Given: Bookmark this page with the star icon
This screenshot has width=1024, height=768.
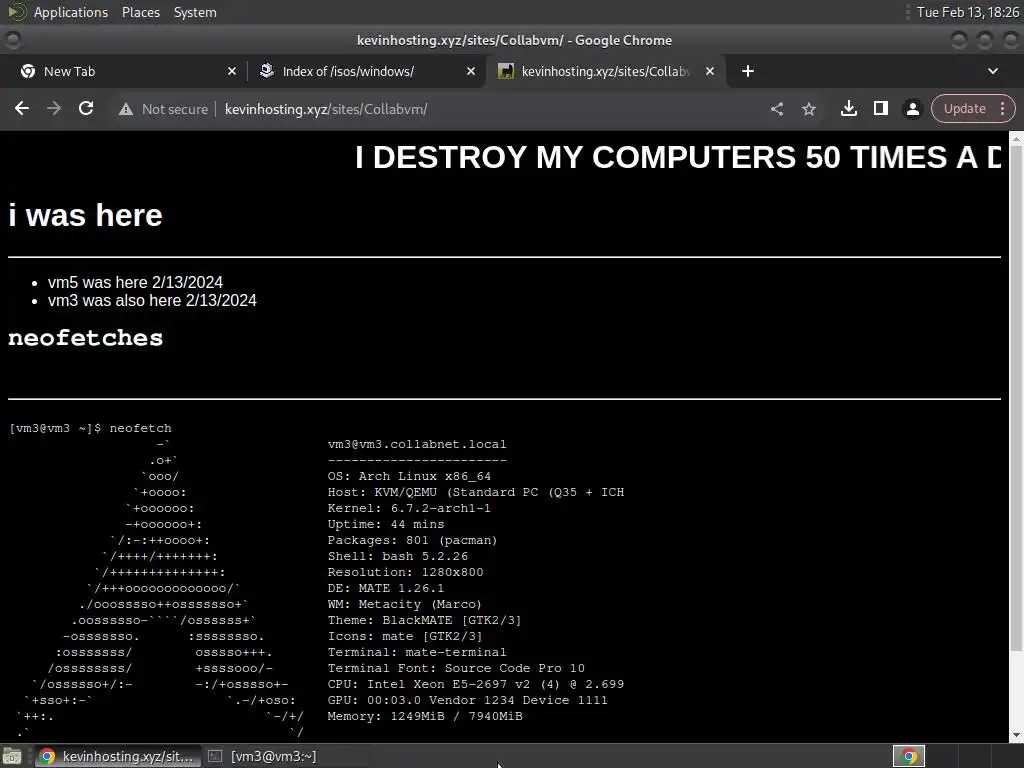Looking at the screenshot, I should [808, 109].
